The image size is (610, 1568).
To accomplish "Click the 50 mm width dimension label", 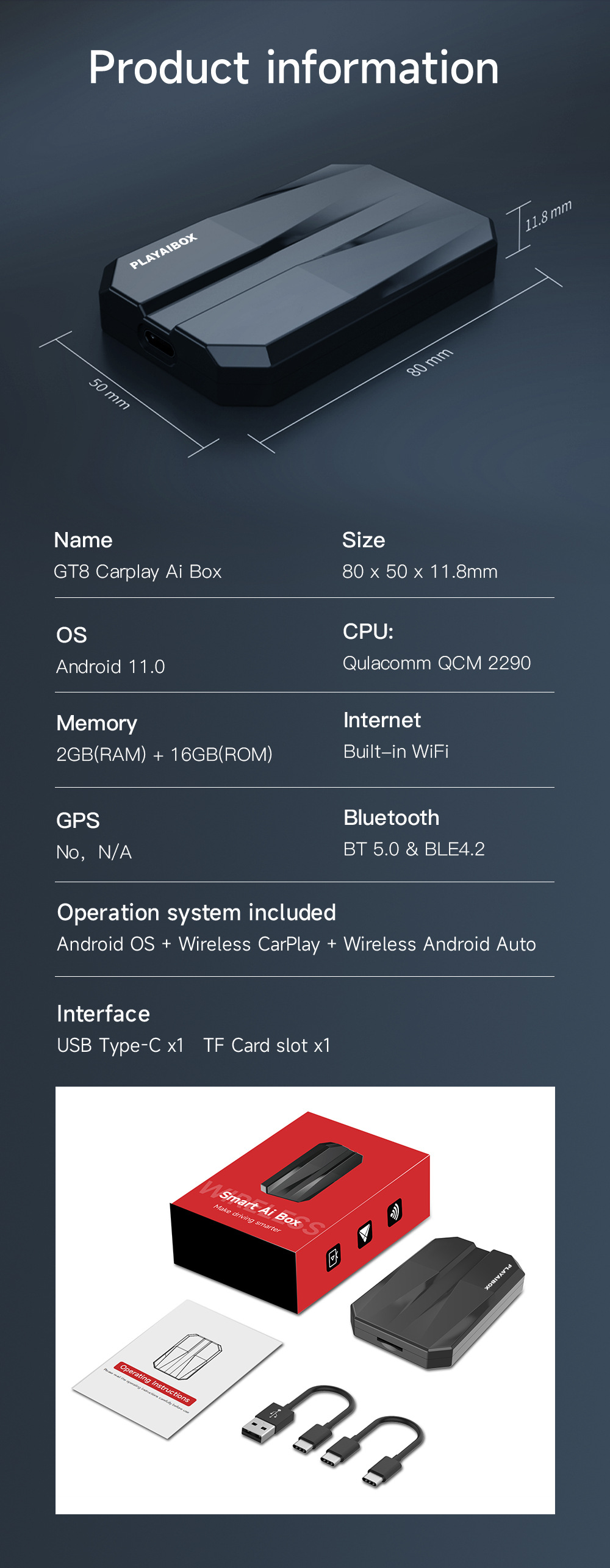I will (109, 394).
